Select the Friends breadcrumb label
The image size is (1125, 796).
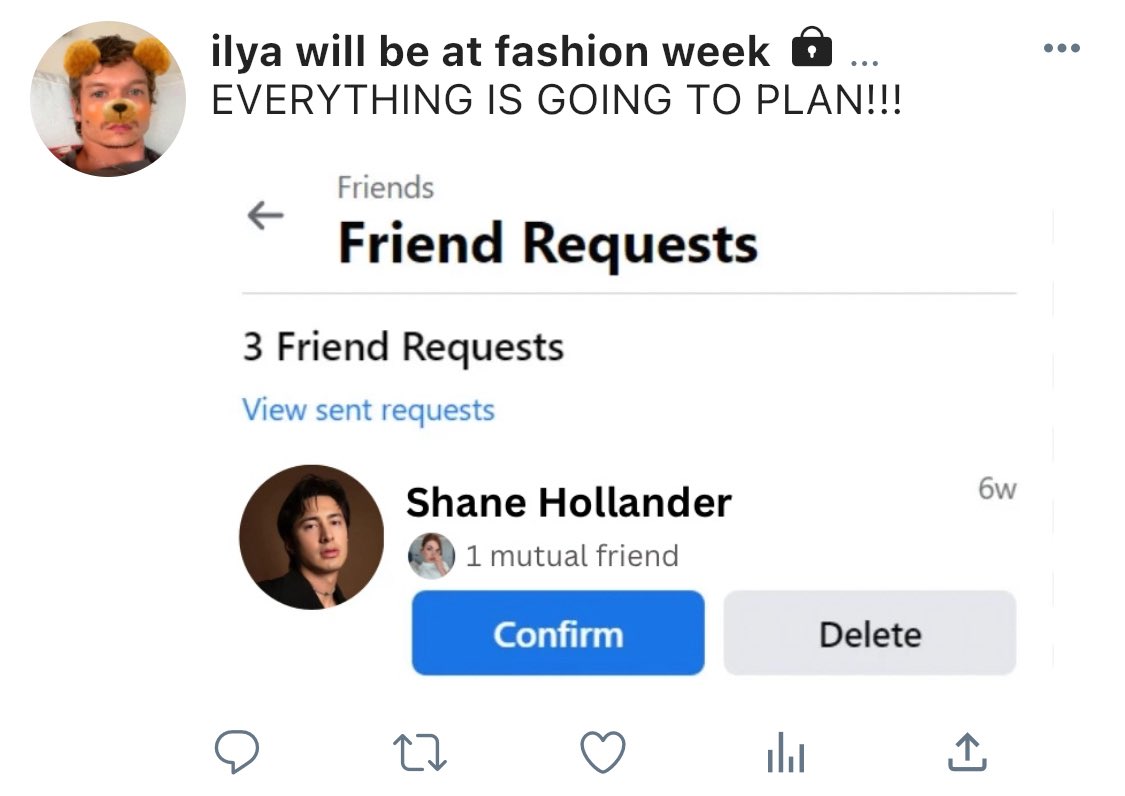click(385, 188)
